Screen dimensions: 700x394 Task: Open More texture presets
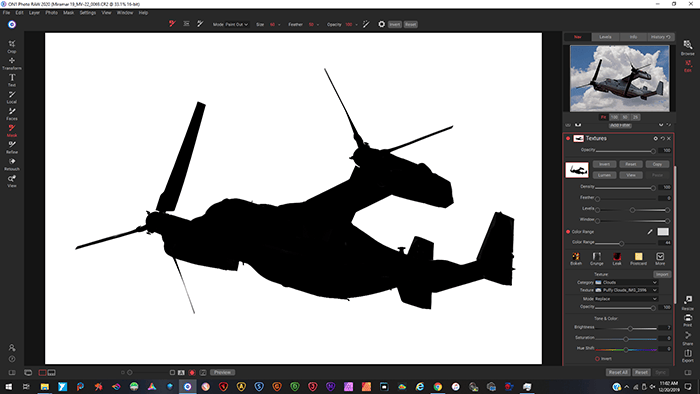660,258
